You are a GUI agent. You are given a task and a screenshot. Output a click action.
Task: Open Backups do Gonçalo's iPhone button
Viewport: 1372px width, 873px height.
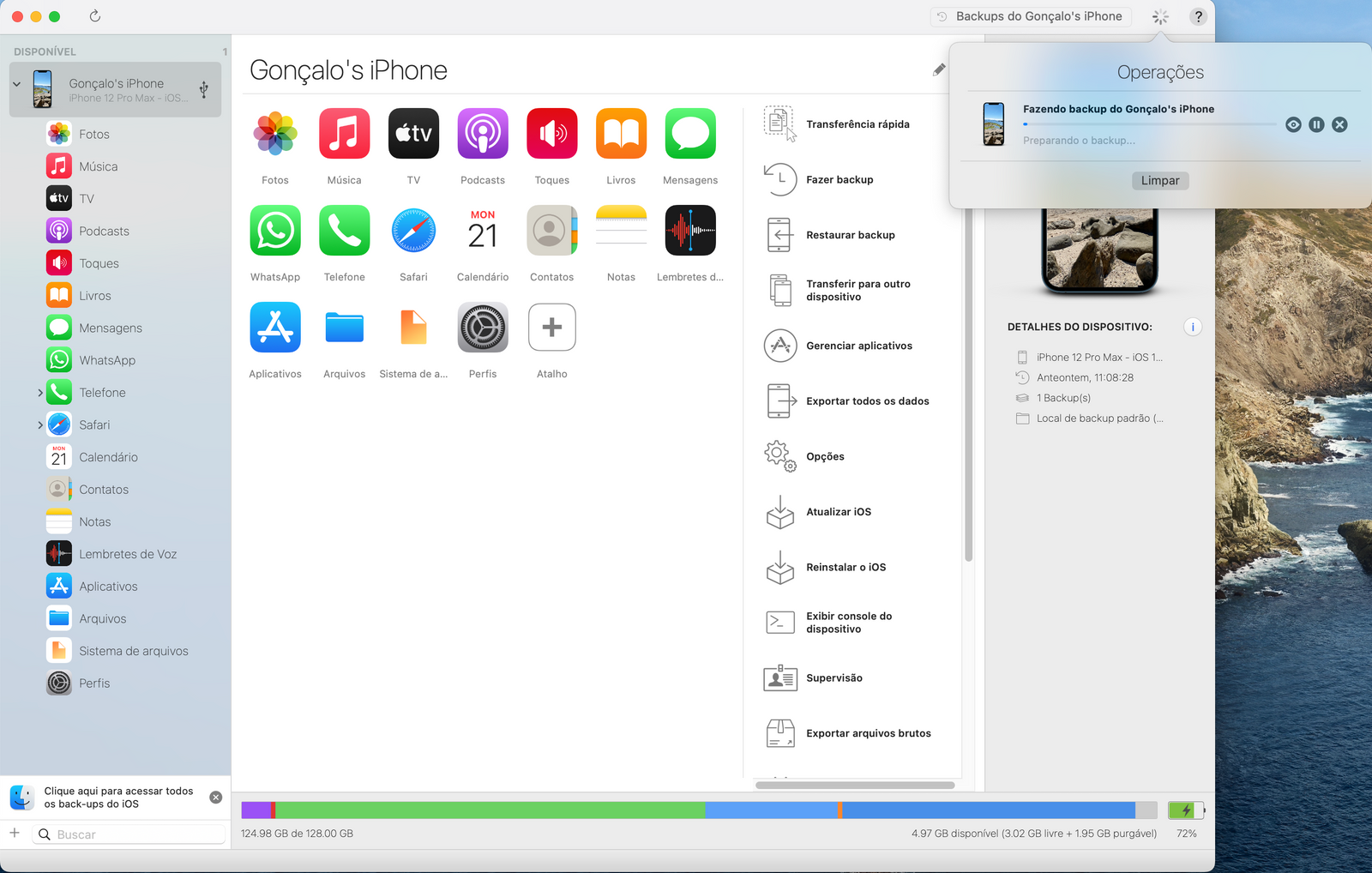tap(1030, 16)
